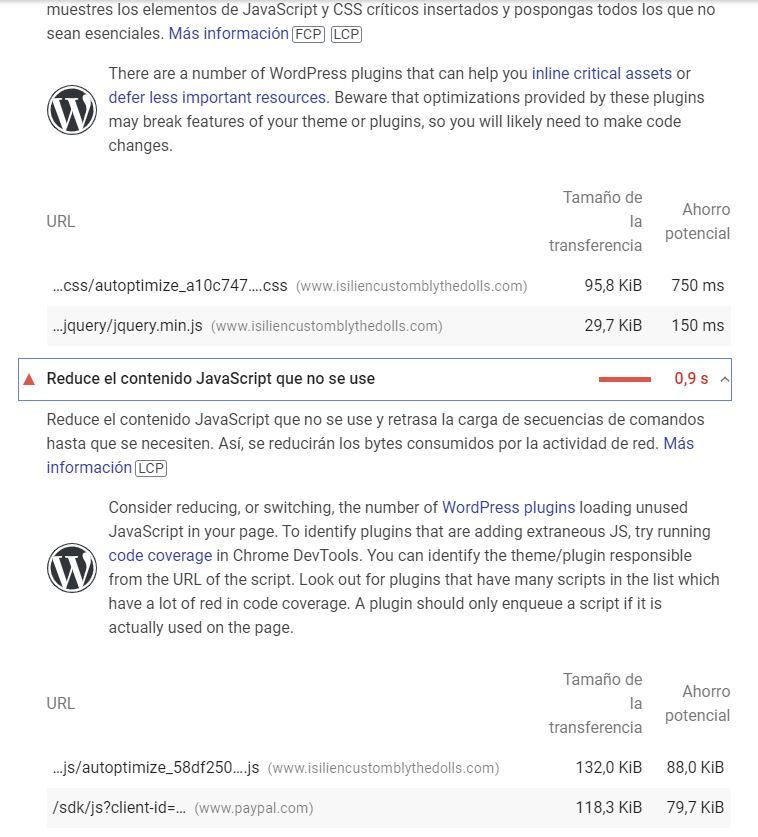Image resolution: width=758 pixels, height=837 pixels.
Task: Click the WordPress logo beside the inline critical assets tip
Action: coord(72,109)
